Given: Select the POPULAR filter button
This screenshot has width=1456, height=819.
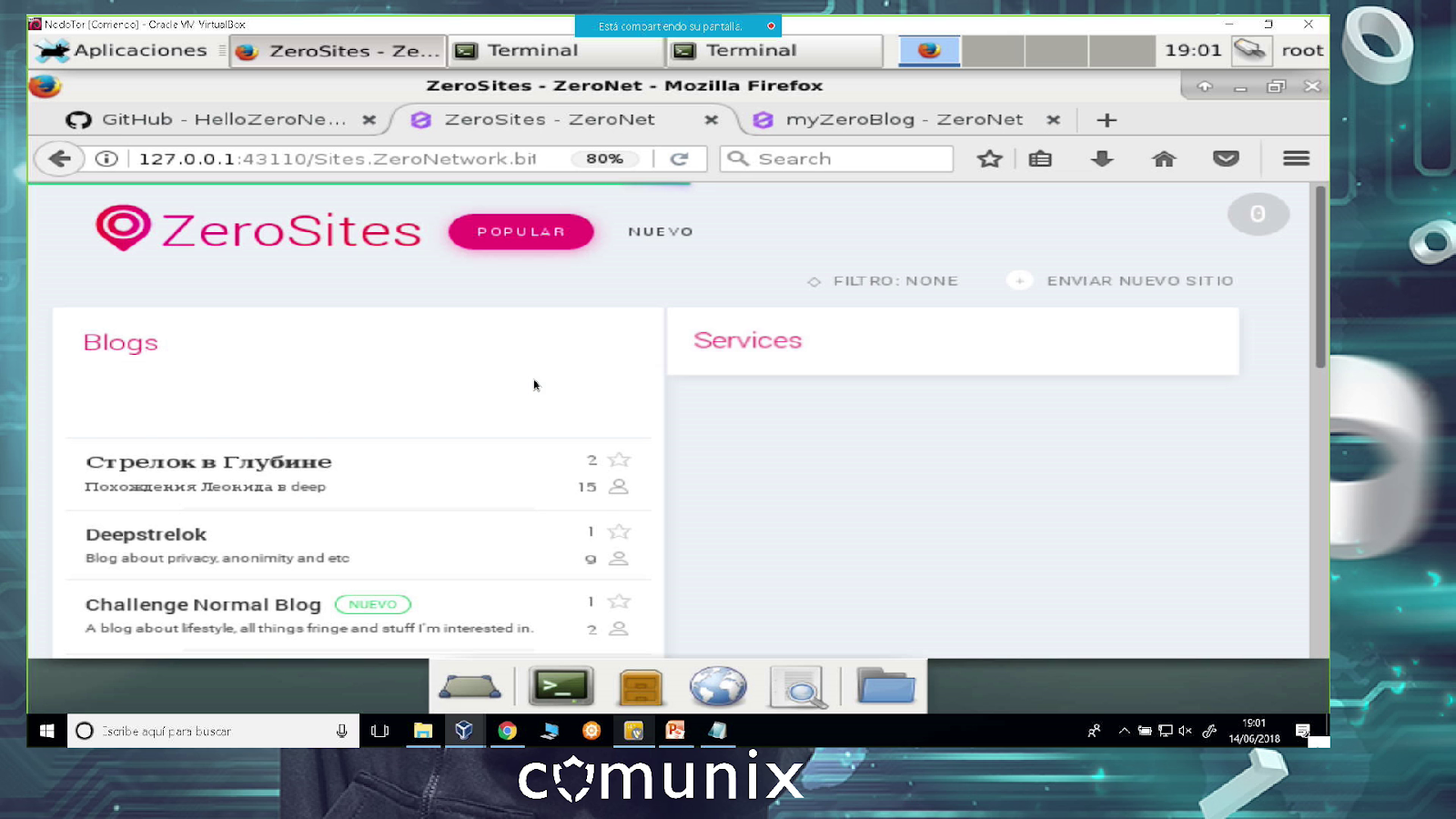Looking at the screenshot, I should point(521,232).
